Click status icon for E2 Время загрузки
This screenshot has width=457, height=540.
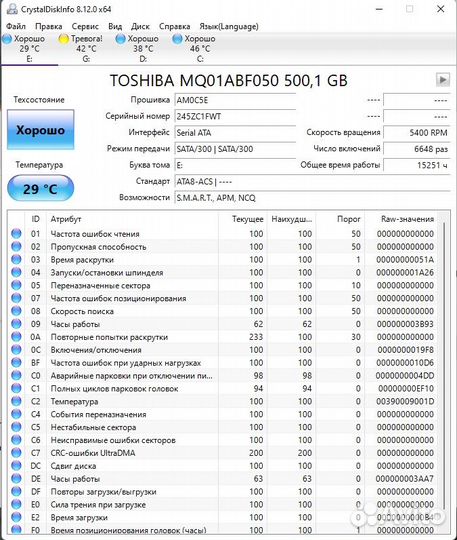point(16,517)
